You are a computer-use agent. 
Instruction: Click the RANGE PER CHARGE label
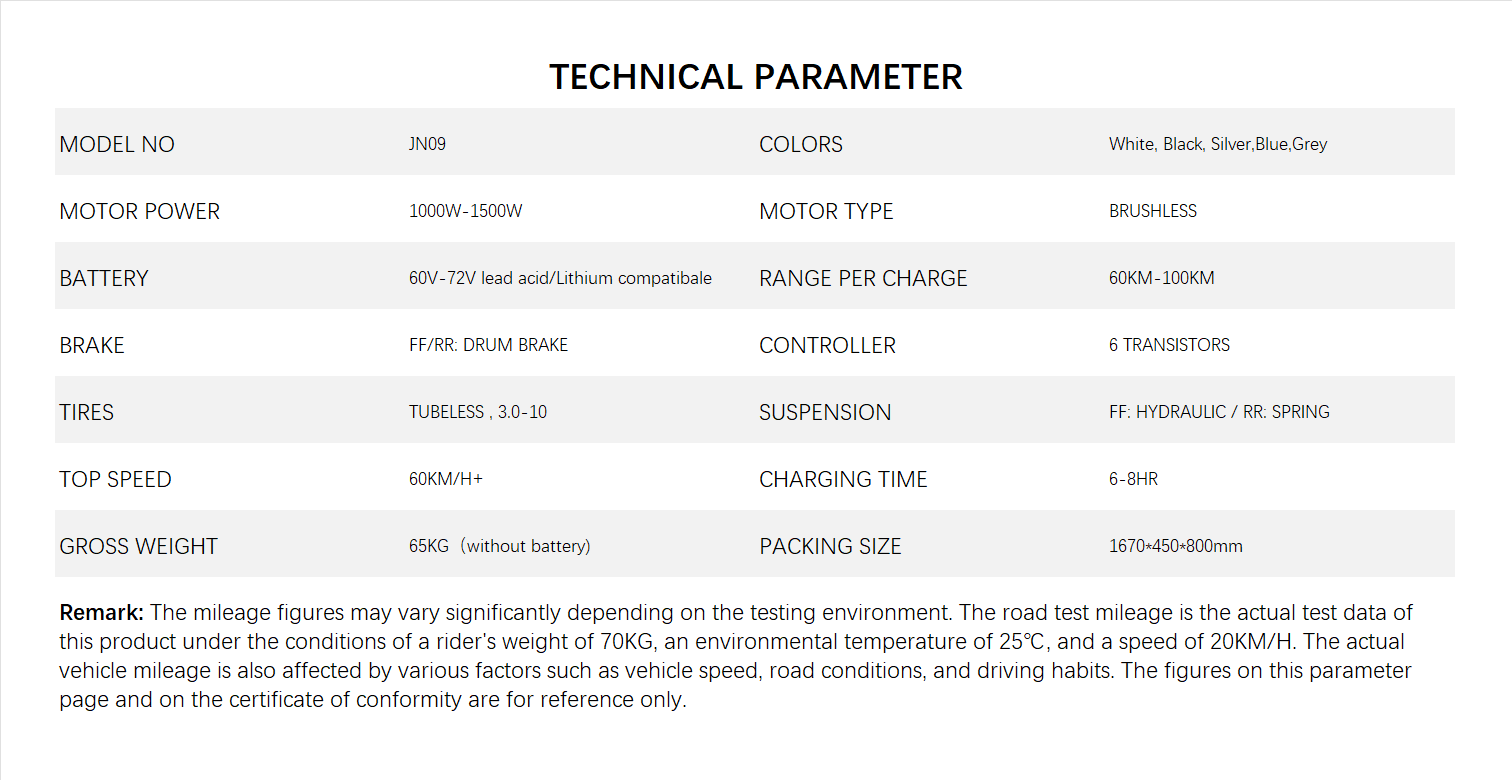point(863,278)
